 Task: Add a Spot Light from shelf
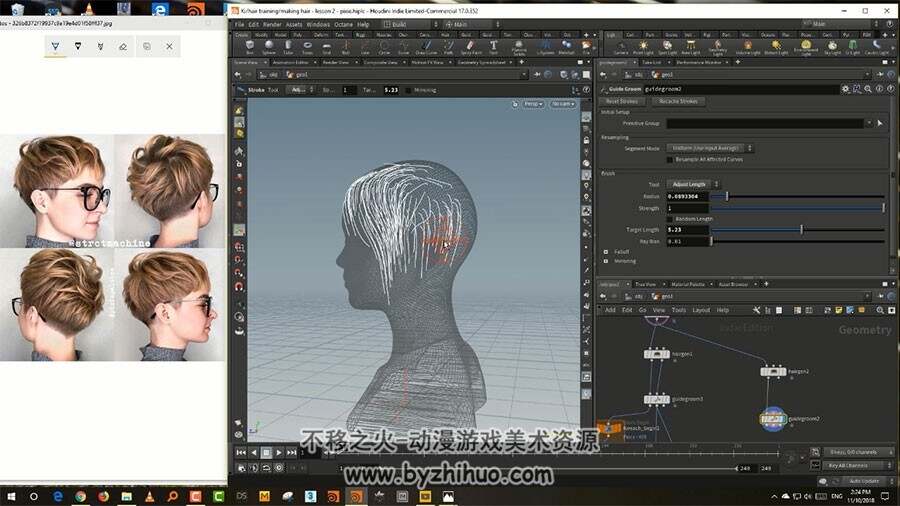[x=667, y=47]
